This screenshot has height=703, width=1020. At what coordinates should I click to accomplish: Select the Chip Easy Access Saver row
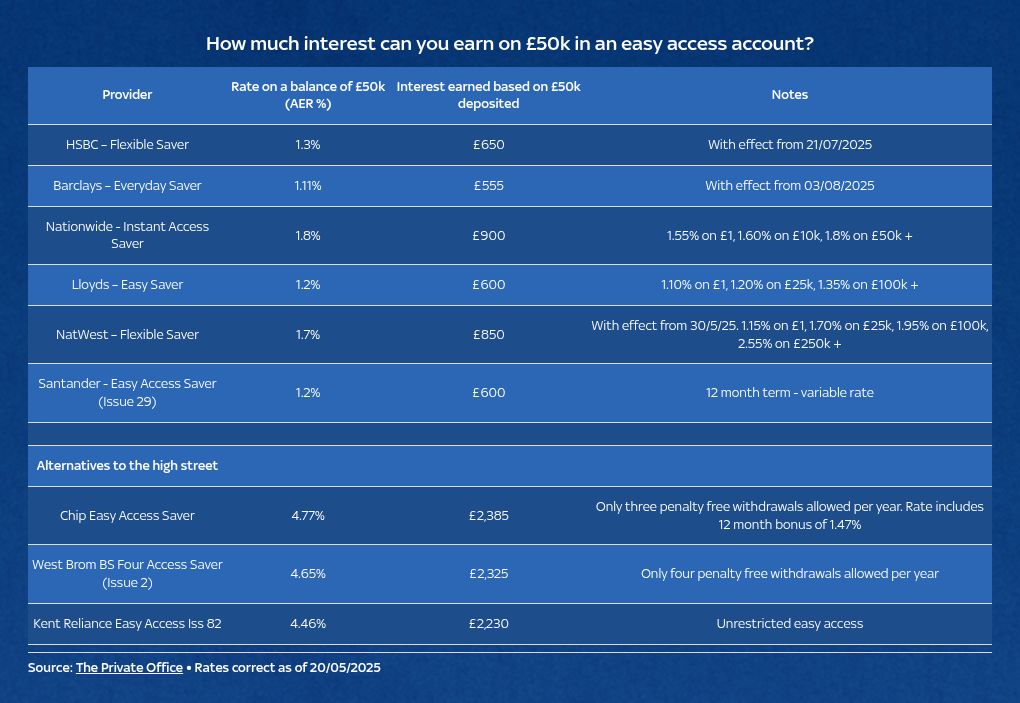510,516
